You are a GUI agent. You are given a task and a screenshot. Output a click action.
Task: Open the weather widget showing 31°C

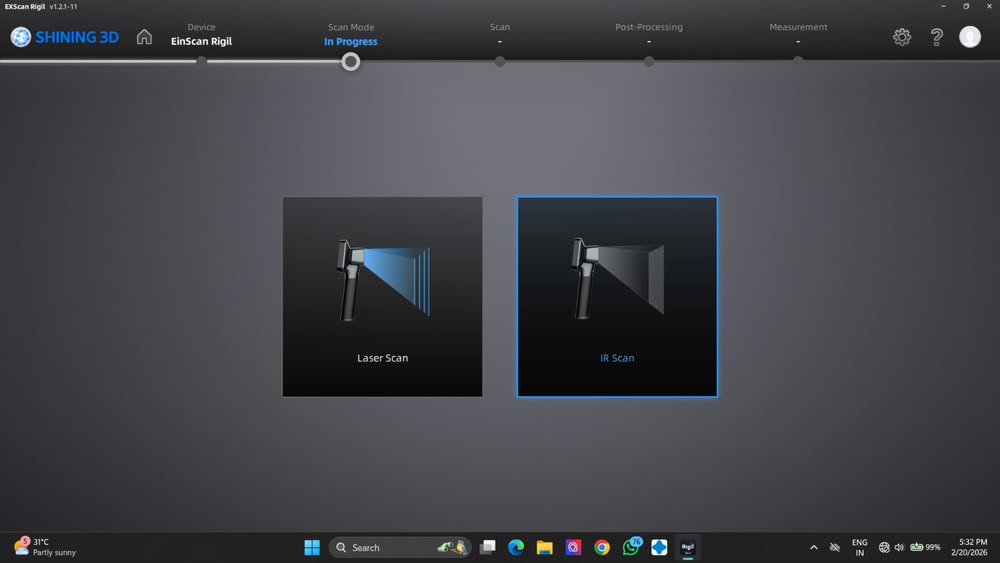pyautogui.click(x=45, y=547)
